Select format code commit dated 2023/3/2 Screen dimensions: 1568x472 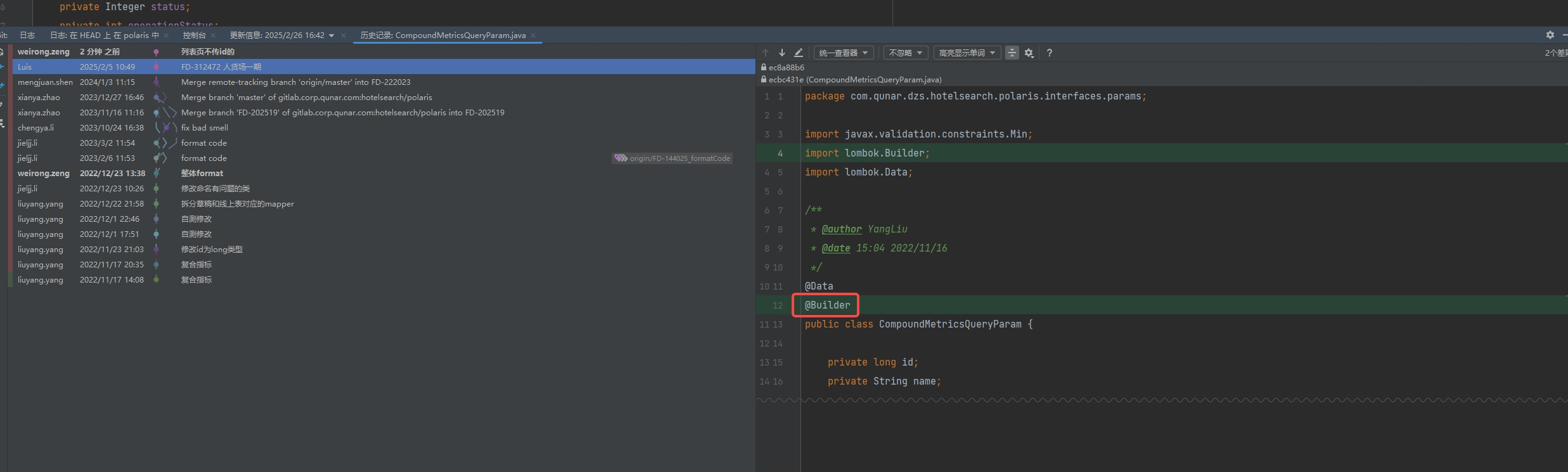point(384,143)
